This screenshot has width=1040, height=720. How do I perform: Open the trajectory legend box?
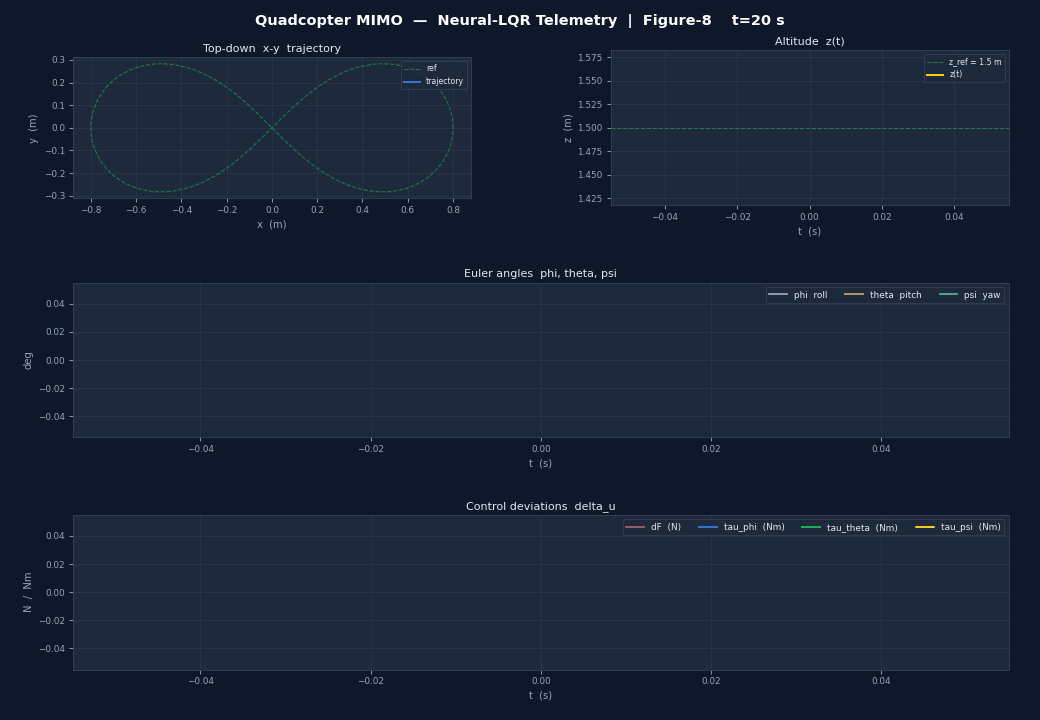tap(435, 75)
